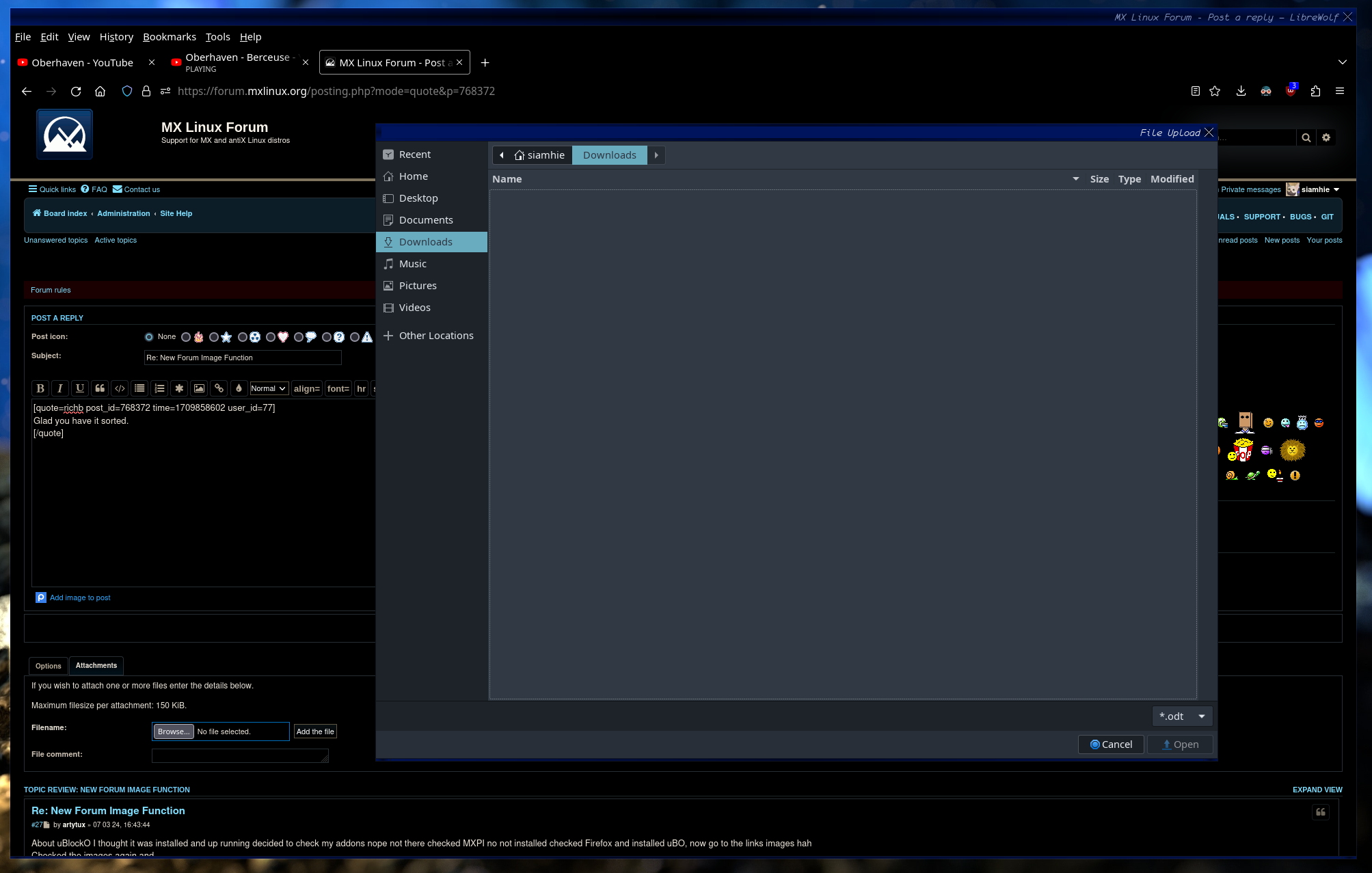
Task: Select Pictures in the file dialog sidebar
Action: coord(431,286)
